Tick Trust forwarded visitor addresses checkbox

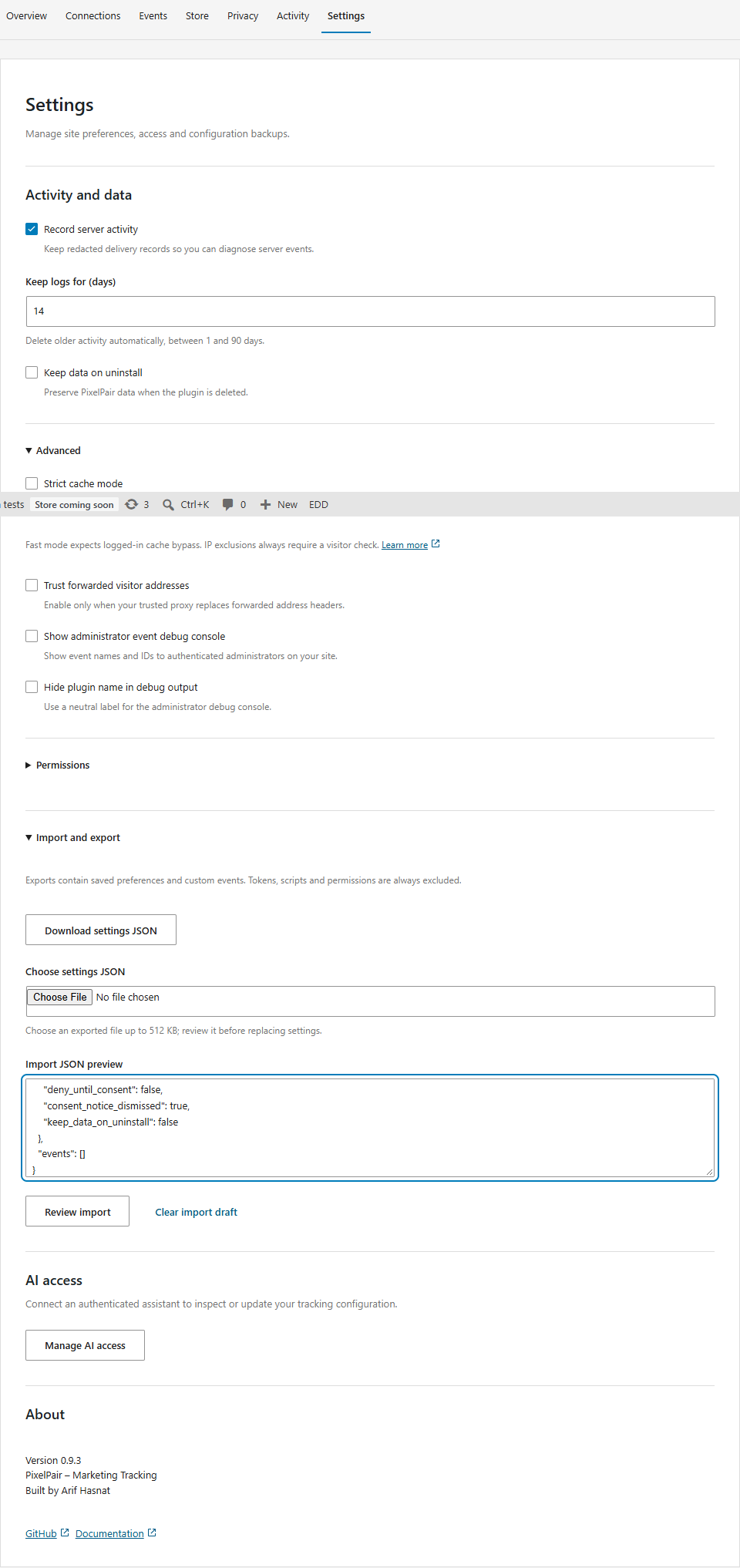click(x=32, y=585)
